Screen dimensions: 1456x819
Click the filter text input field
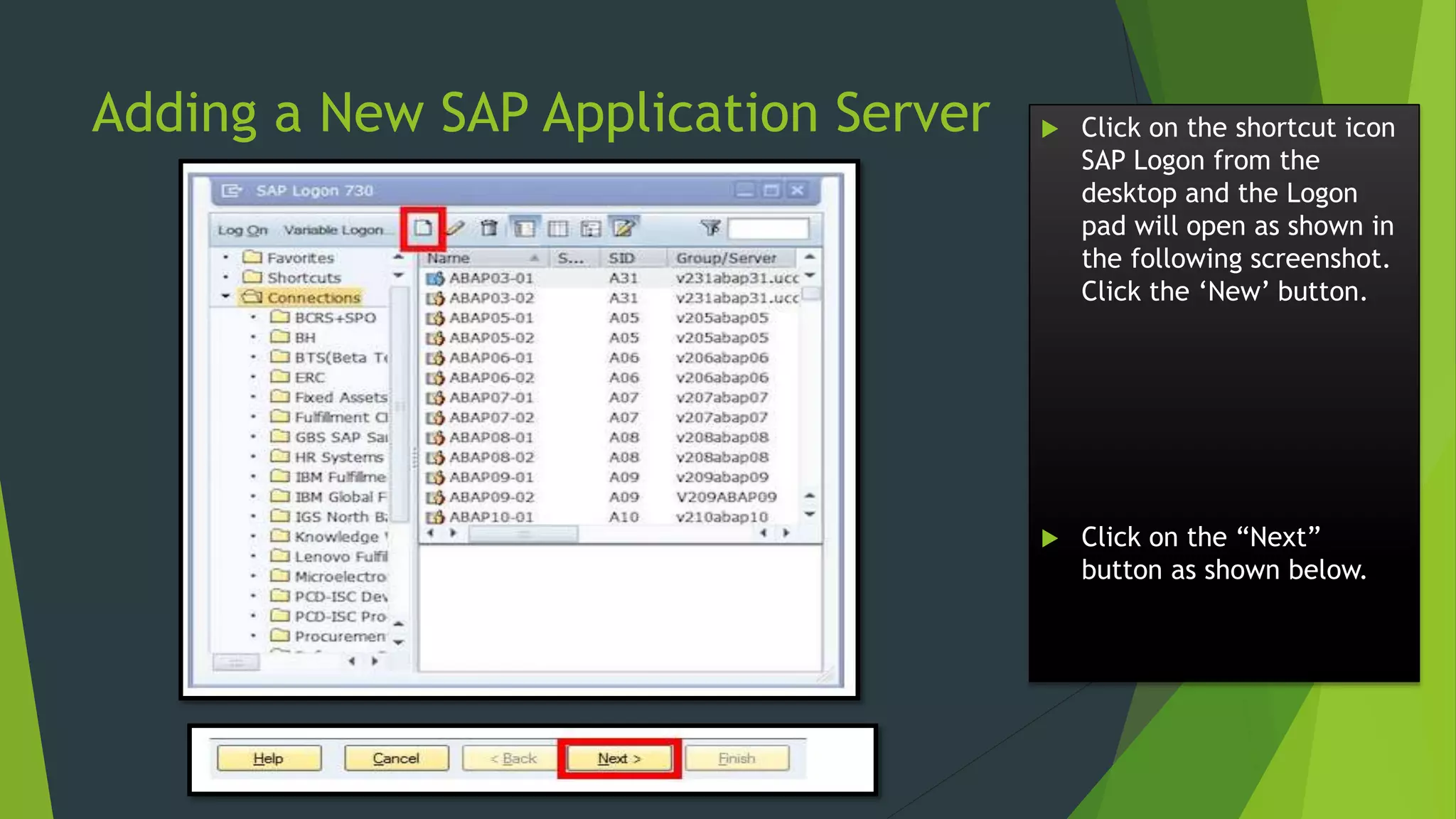click(x=768, y=229)
